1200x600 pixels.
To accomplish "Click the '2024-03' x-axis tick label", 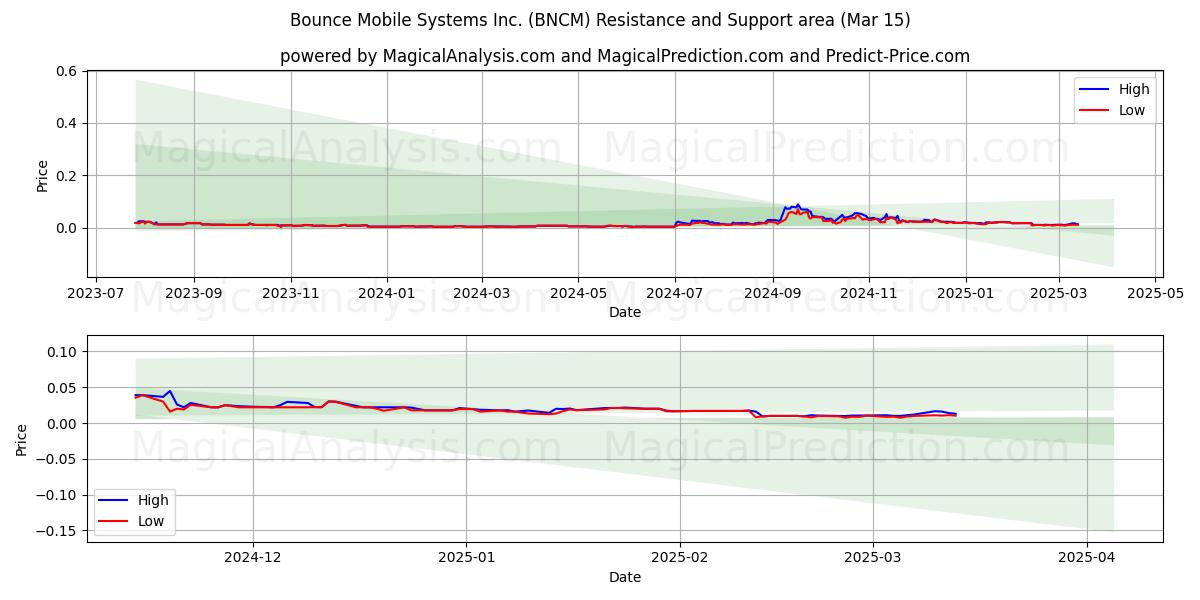I will pyautogui.click(x=482, y=295).
